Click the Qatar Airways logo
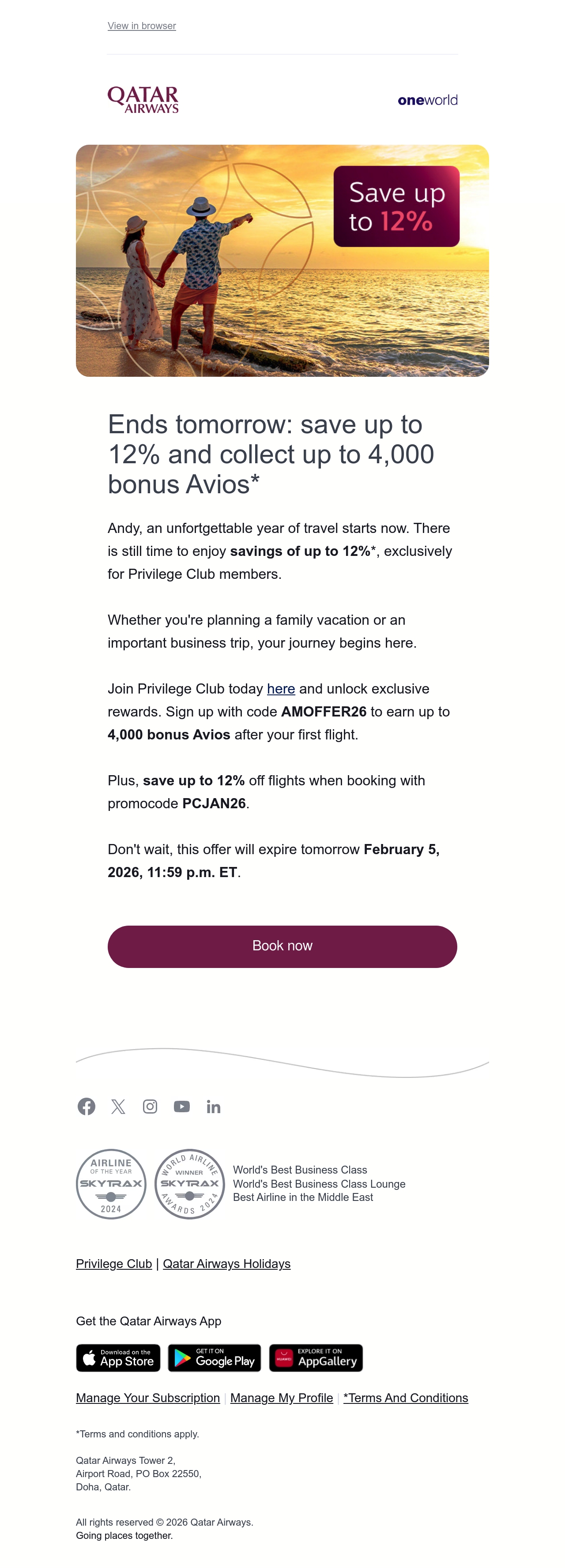The width and height of the screenshot is (565, 1568). pos(143,100)
